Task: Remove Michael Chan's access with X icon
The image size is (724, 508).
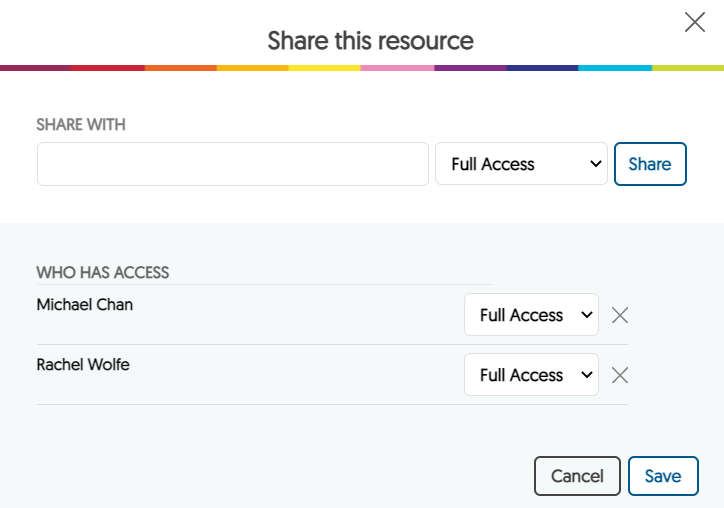Action: (620, 315)
